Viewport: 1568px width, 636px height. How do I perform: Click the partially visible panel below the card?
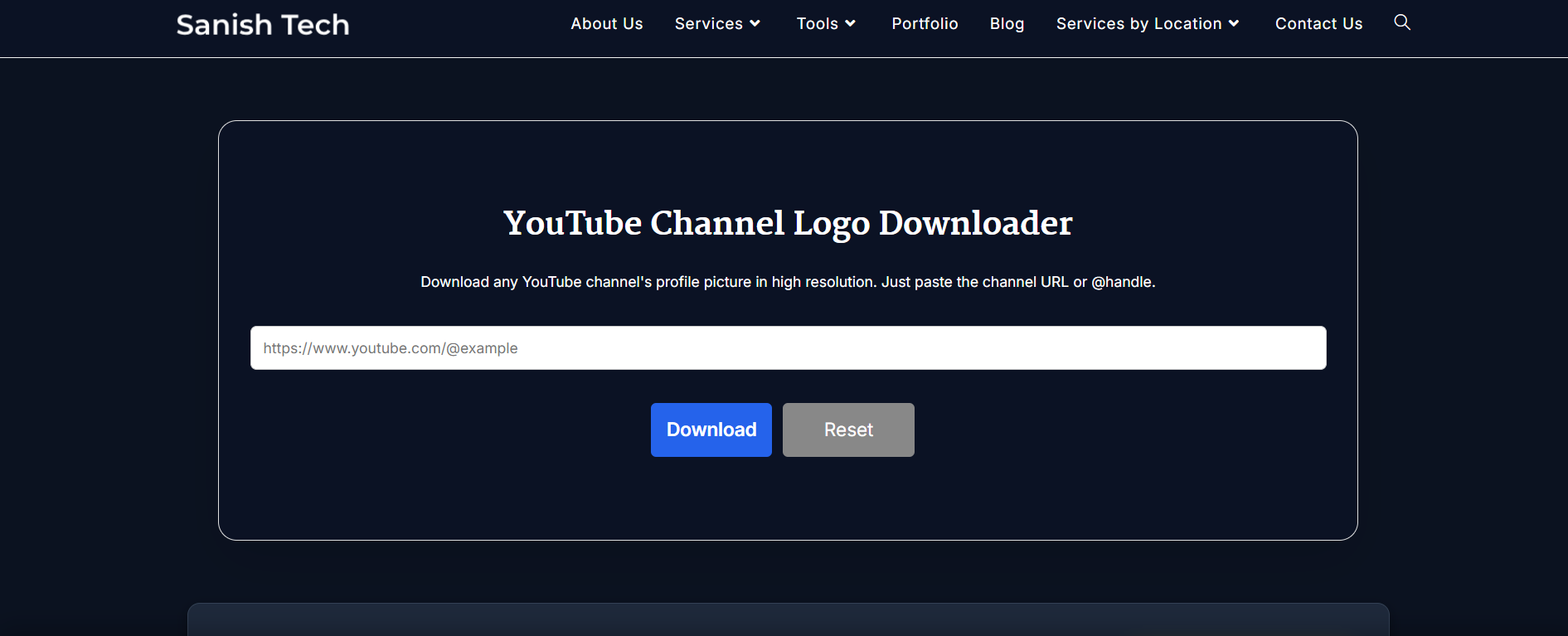[788, 620]
